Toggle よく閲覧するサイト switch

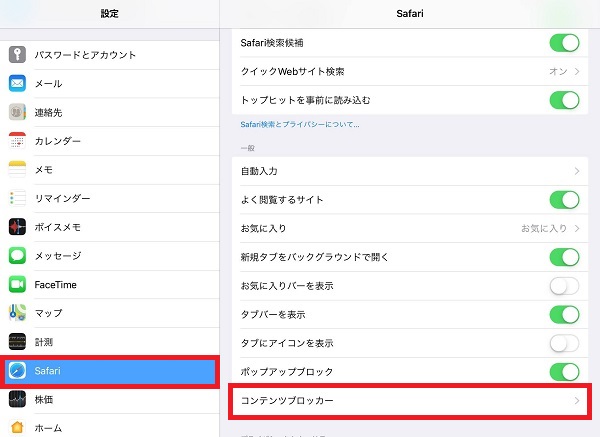(564, 200)
